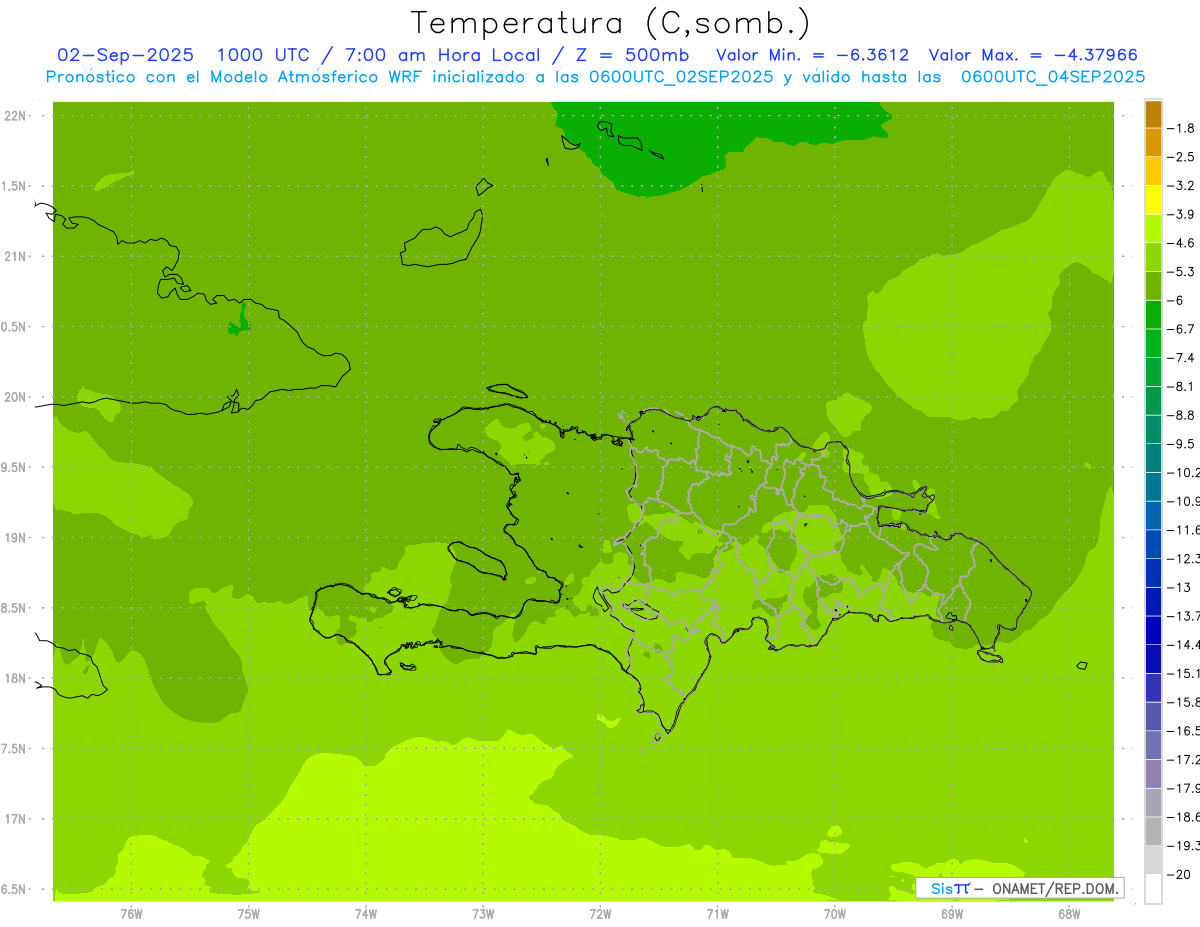The height and width of the screenshot is (927, 1200).
Task: Pick the gray swatch between -18.6 and -19.3
Action: [1153, 831]
